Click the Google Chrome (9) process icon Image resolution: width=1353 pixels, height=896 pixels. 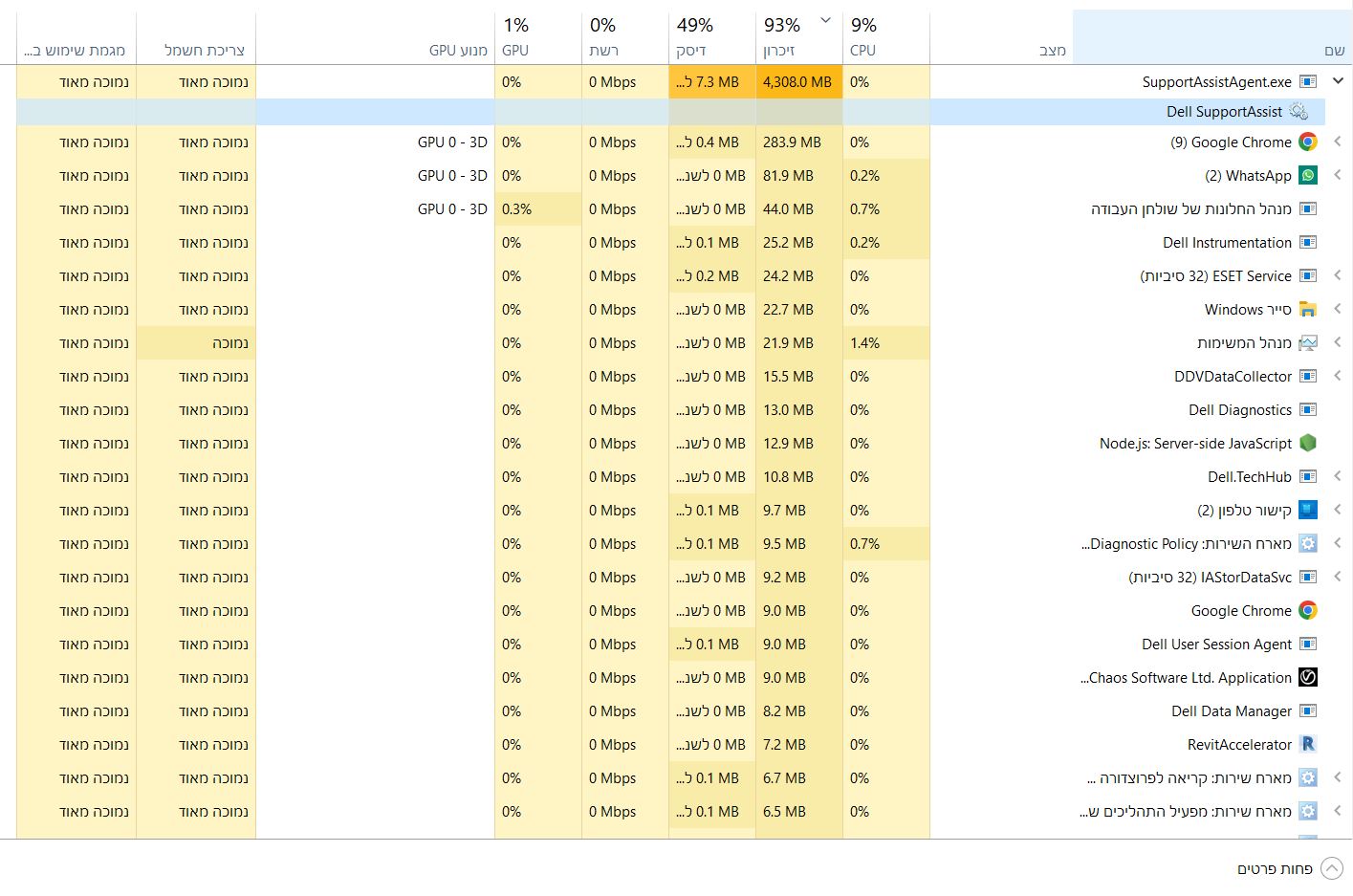point(1308,142)
